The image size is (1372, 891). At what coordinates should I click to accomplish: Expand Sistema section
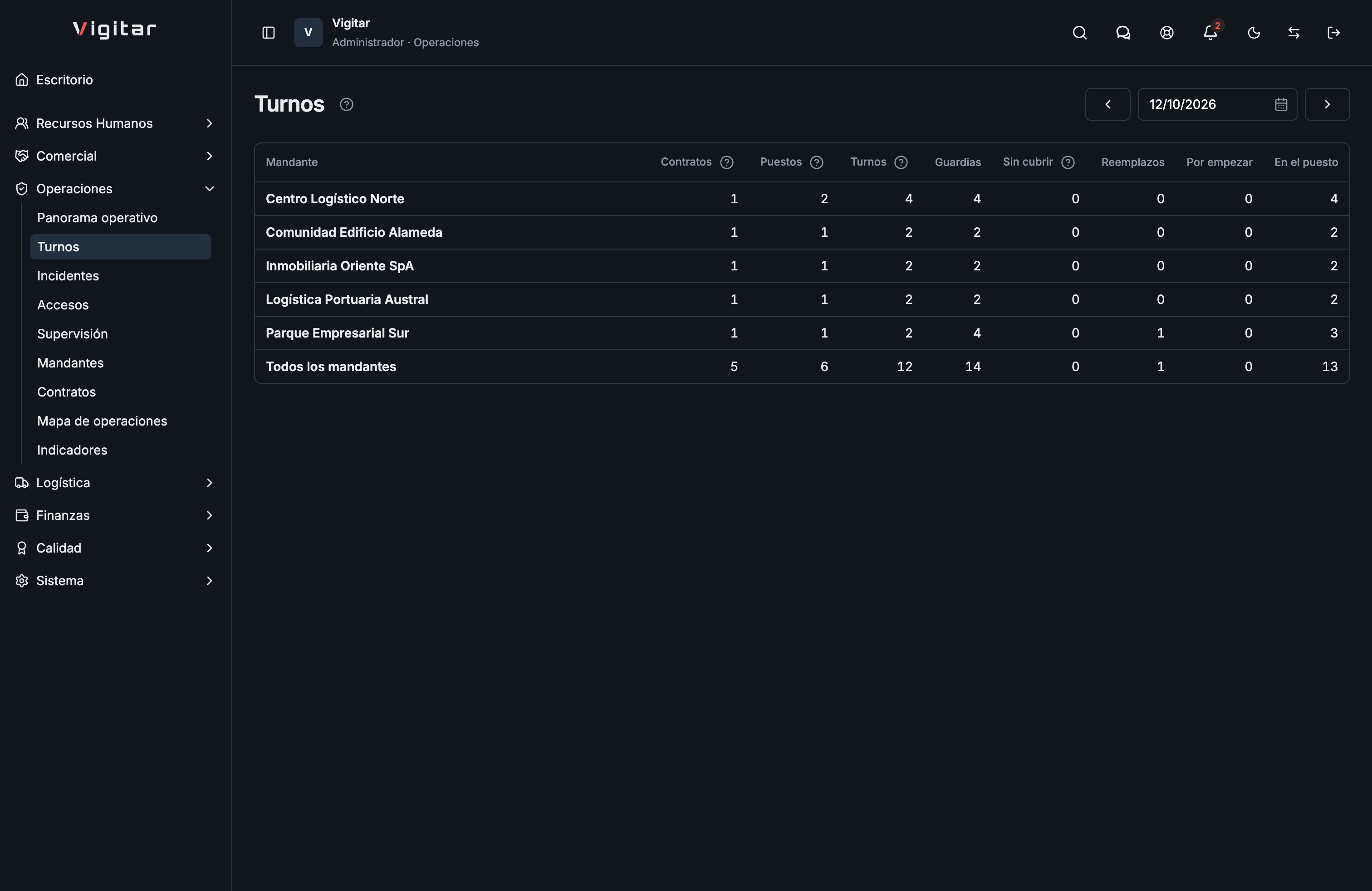[115, 581]
